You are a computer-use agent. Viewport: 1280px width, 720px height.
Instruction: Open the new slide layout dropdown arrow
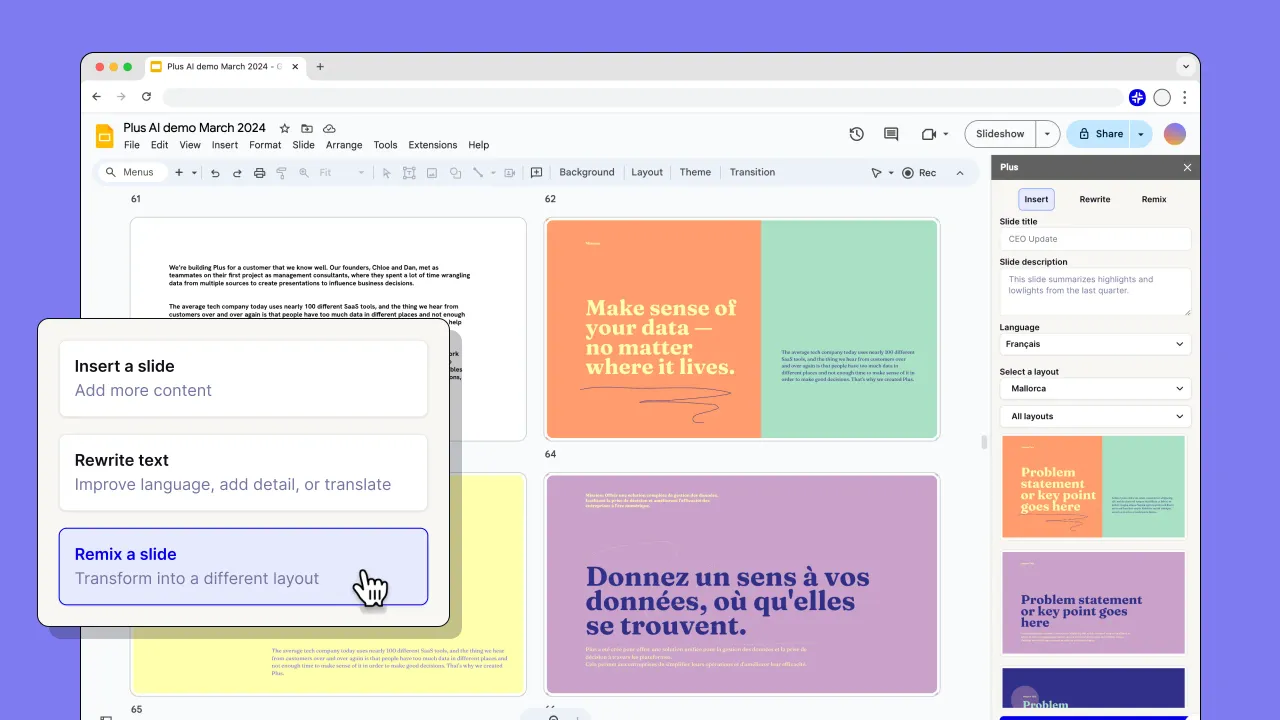pyautogui.click(x=194, y=173)
